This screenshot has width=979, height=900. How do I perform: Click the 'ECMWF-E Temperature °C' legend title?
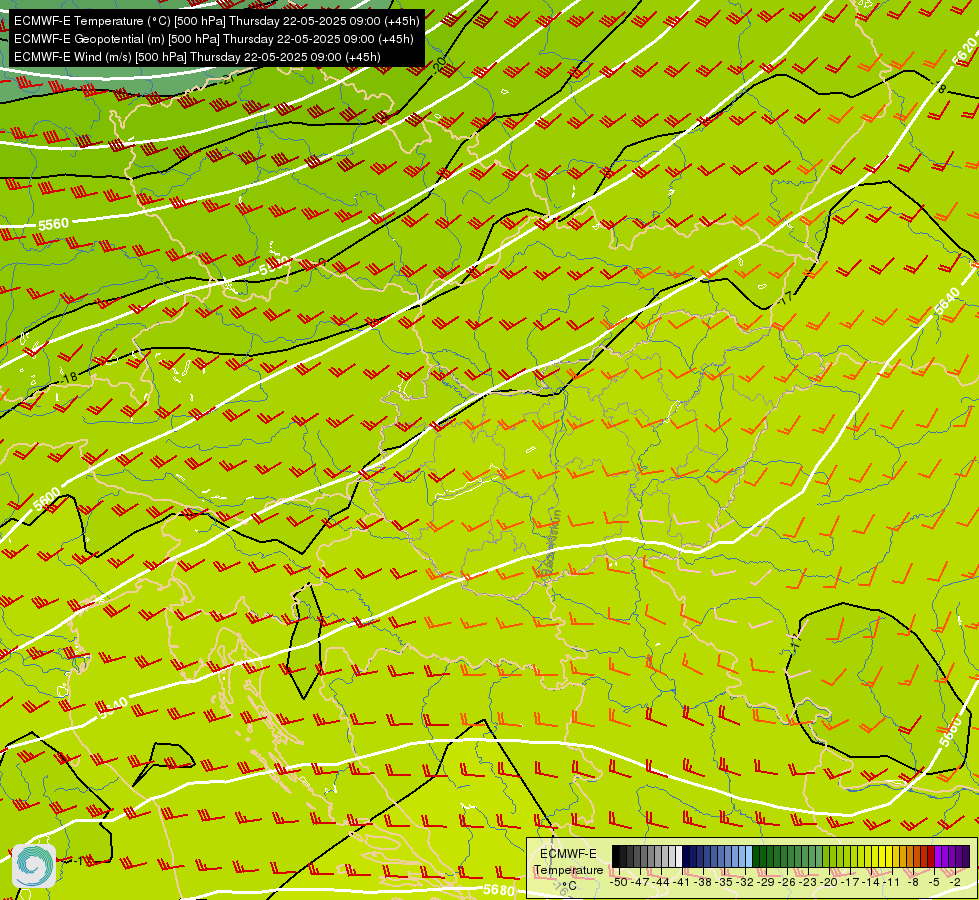click(568, 869)
